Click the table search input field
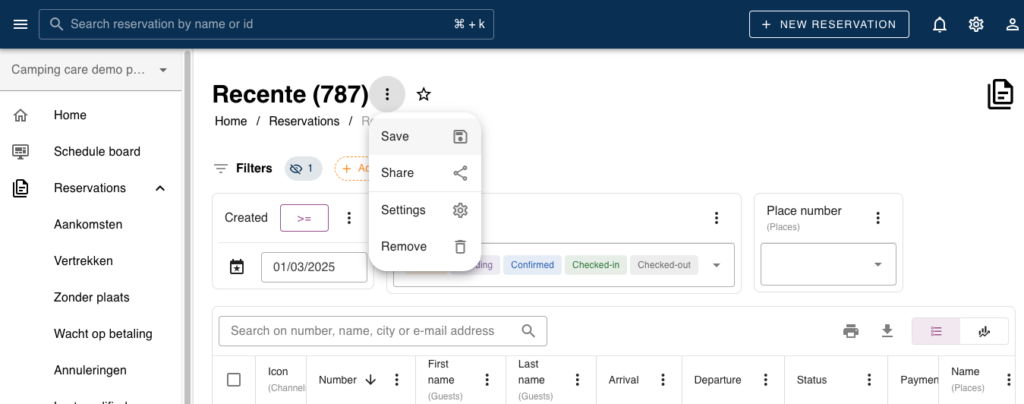The height and width of the screenshot is (404, 1024). (370, 331)
